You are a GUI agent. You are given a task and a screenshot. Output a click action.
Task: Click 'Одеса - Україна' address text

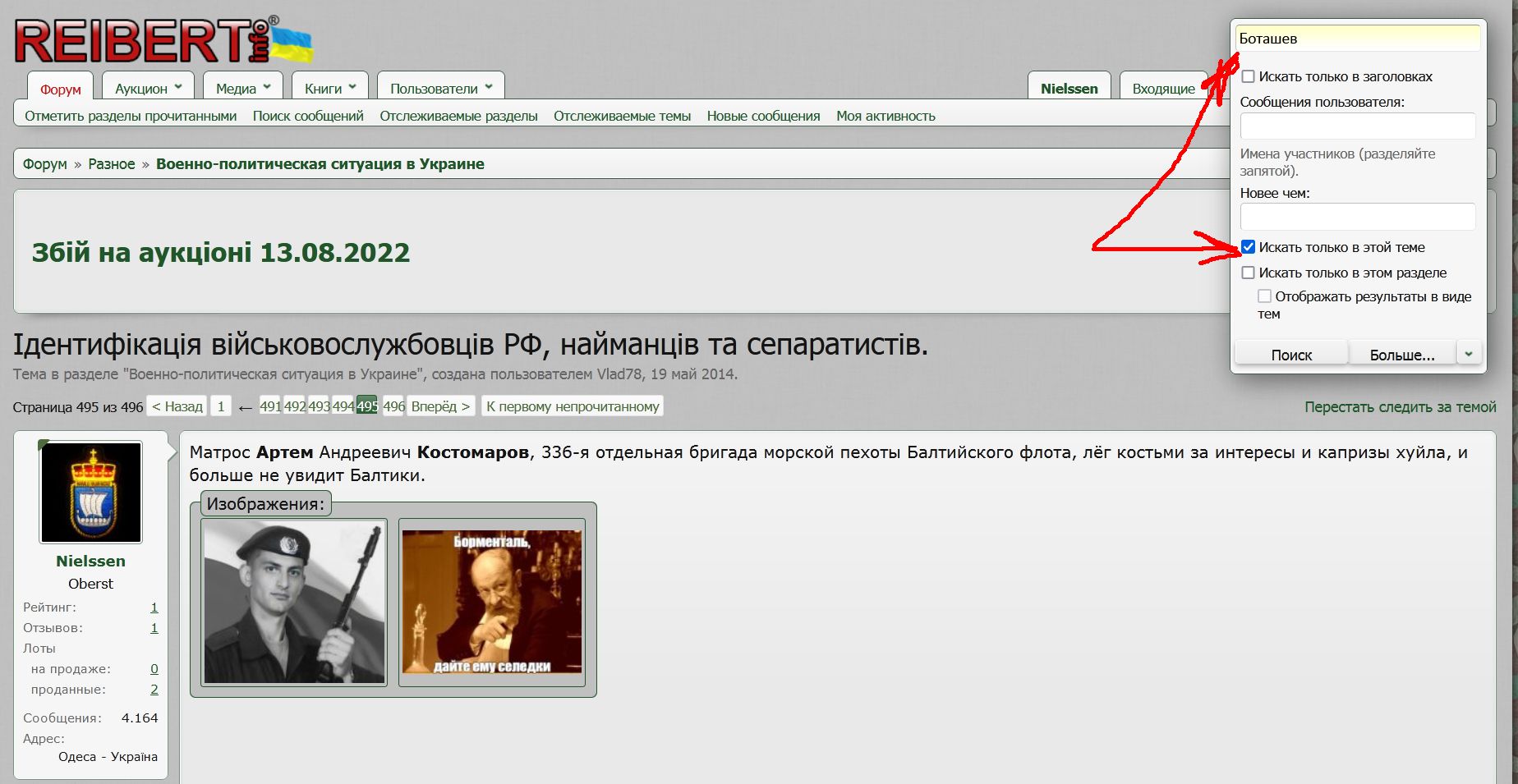(x=108, y=757)
